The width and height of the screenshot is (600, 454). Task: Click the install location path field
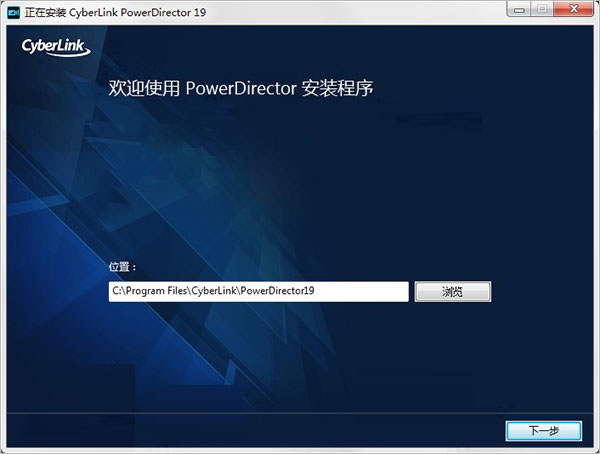pos(259,292)
